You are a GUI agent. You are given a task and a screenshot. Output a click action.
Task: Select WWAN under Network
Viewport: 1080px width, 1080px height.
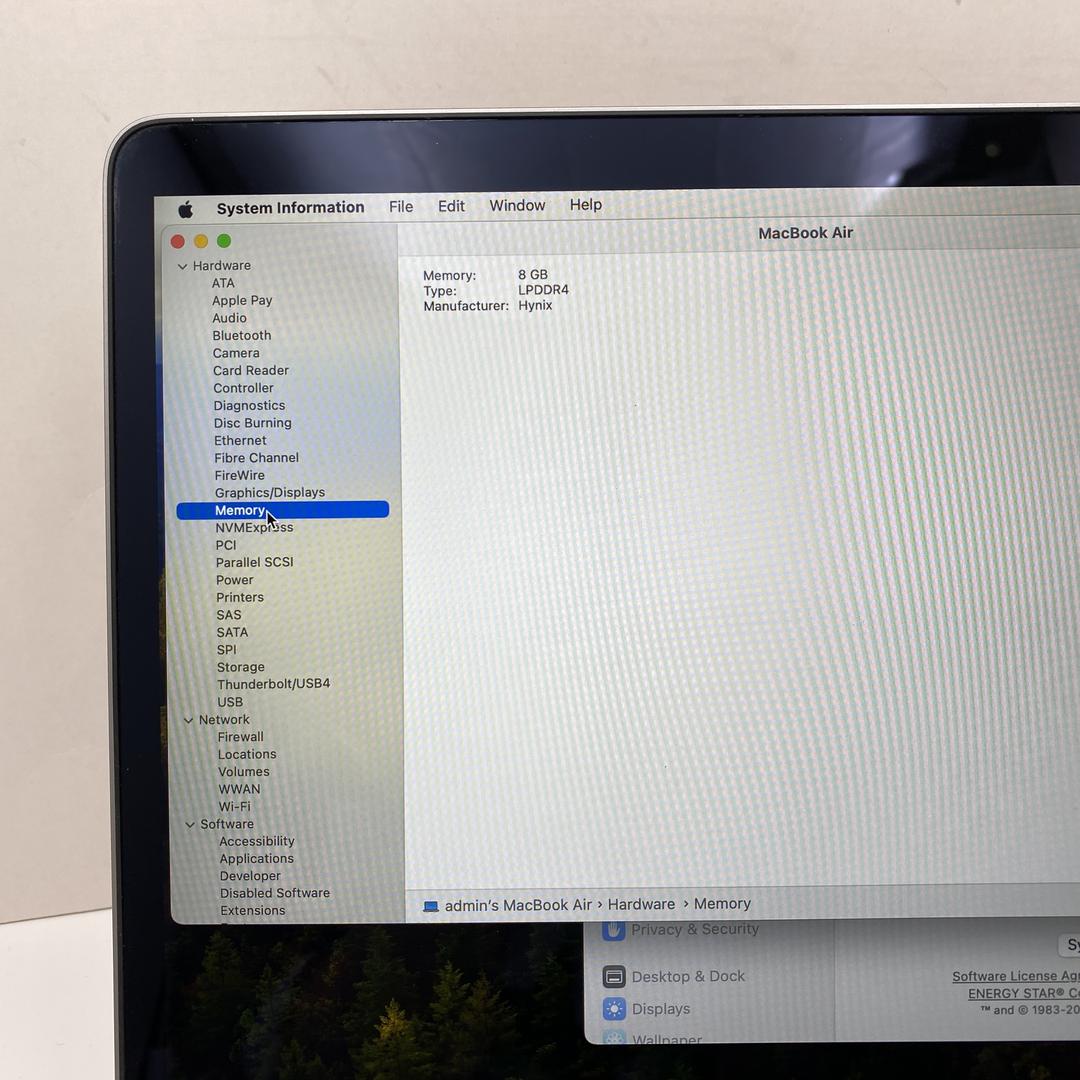pos(239,789)
